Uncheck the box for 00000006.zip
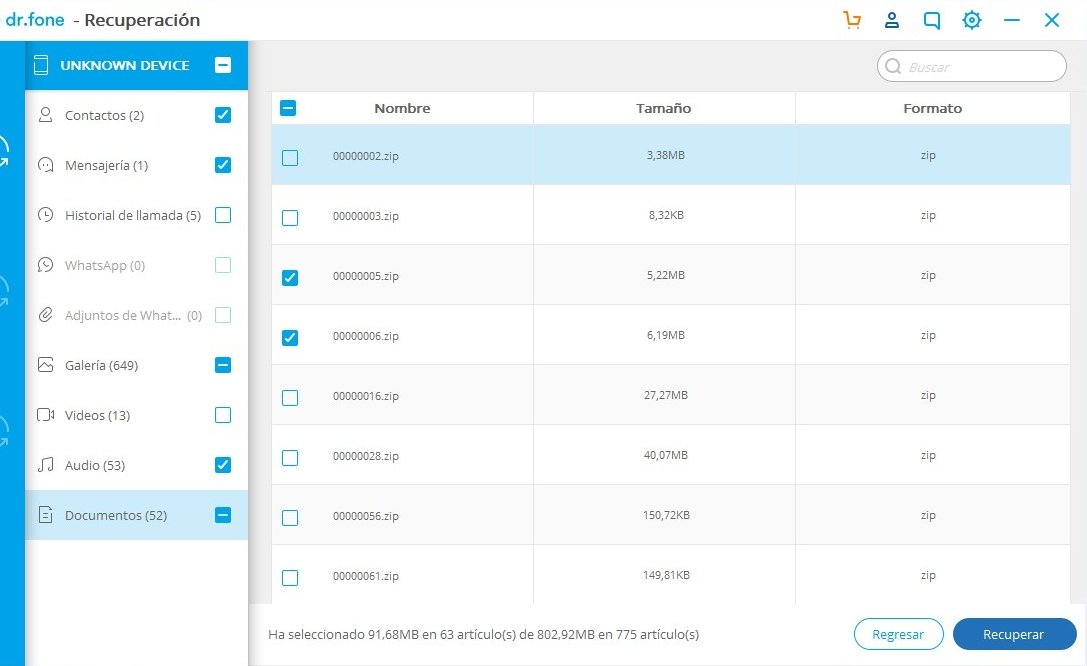This screenshot has width=1087, height=666. click(x=290, y=338)
